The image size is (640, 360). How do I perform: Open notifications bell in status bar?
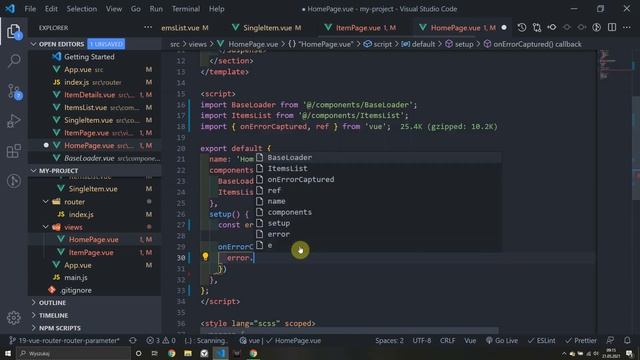pos(627,340)
